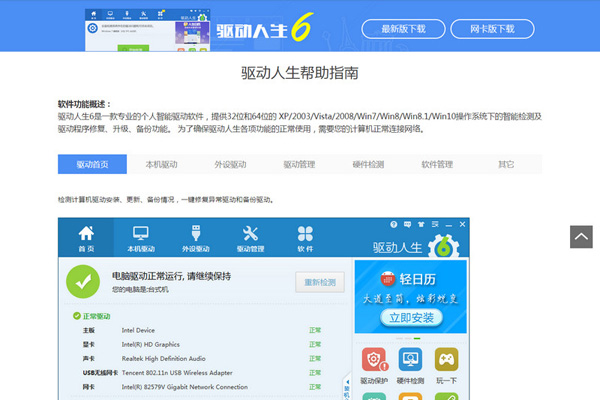This screenshot has height=400, width=600.
Task: Click the 驱动人生 6 banner logo
Action: [x=265, y=28]
